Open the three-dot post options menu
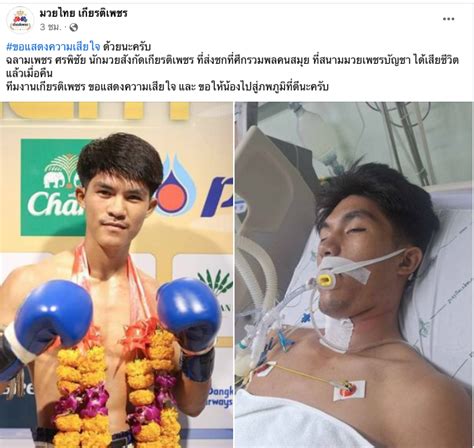This screenshot has height=448, width=474. pyautogui.click(x=449, y=19)
